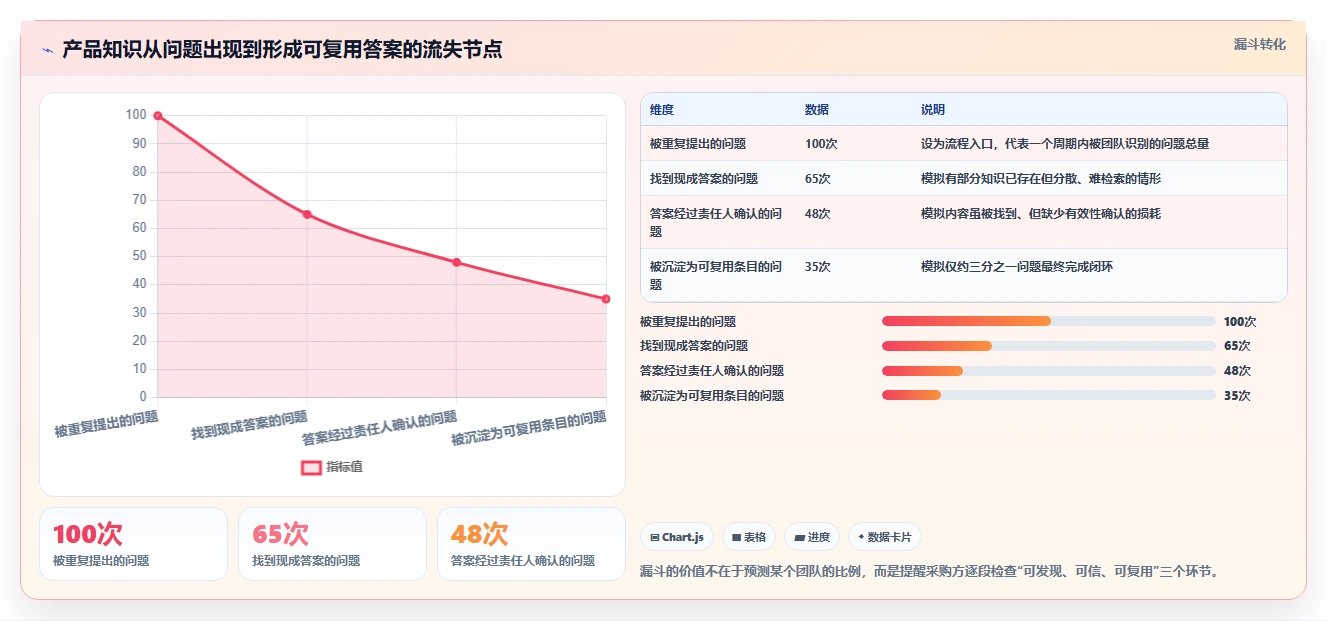Click the 65次 value in the table
This screenshot has height=621, width=1327.
[x=818, y=179]
